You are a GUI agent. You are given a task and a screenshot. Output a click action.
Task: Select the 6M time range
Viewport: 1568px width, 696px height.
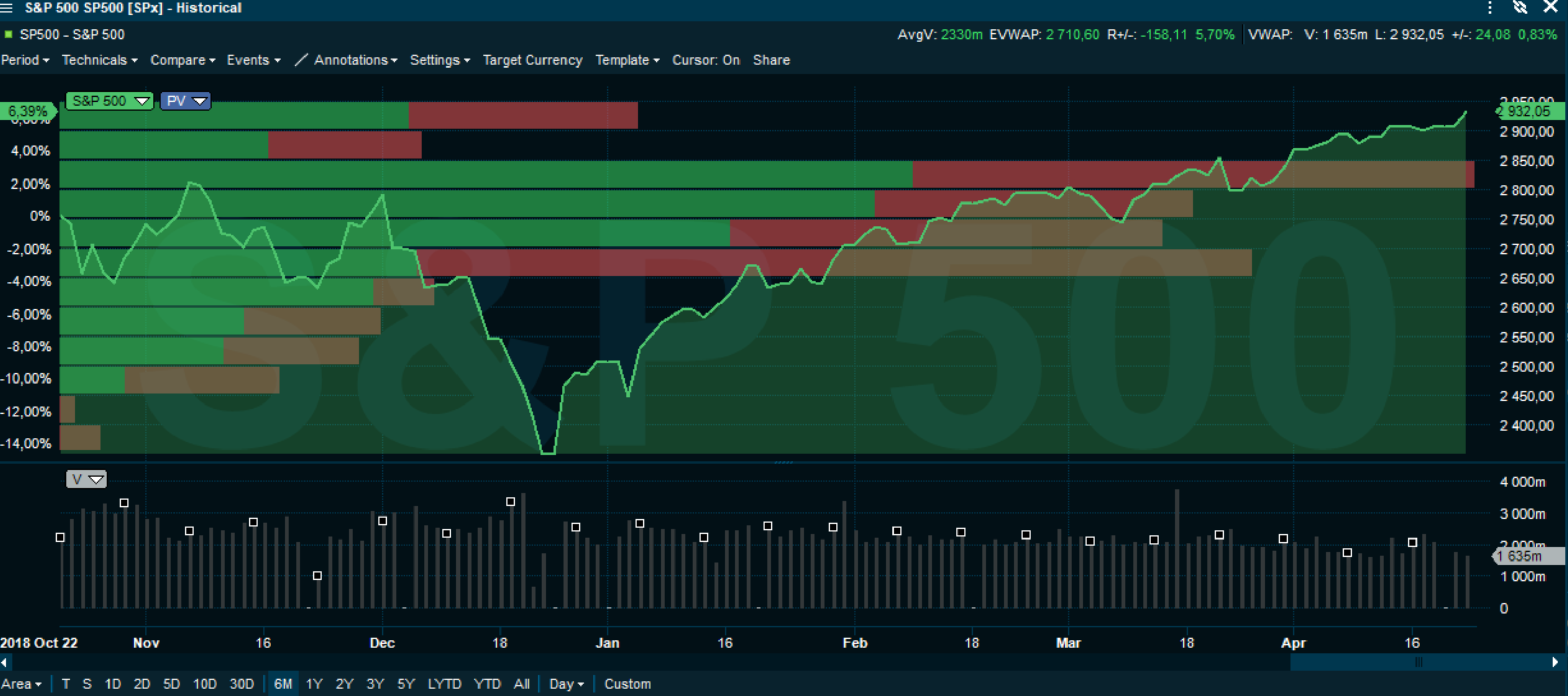[x=283, y=684]
